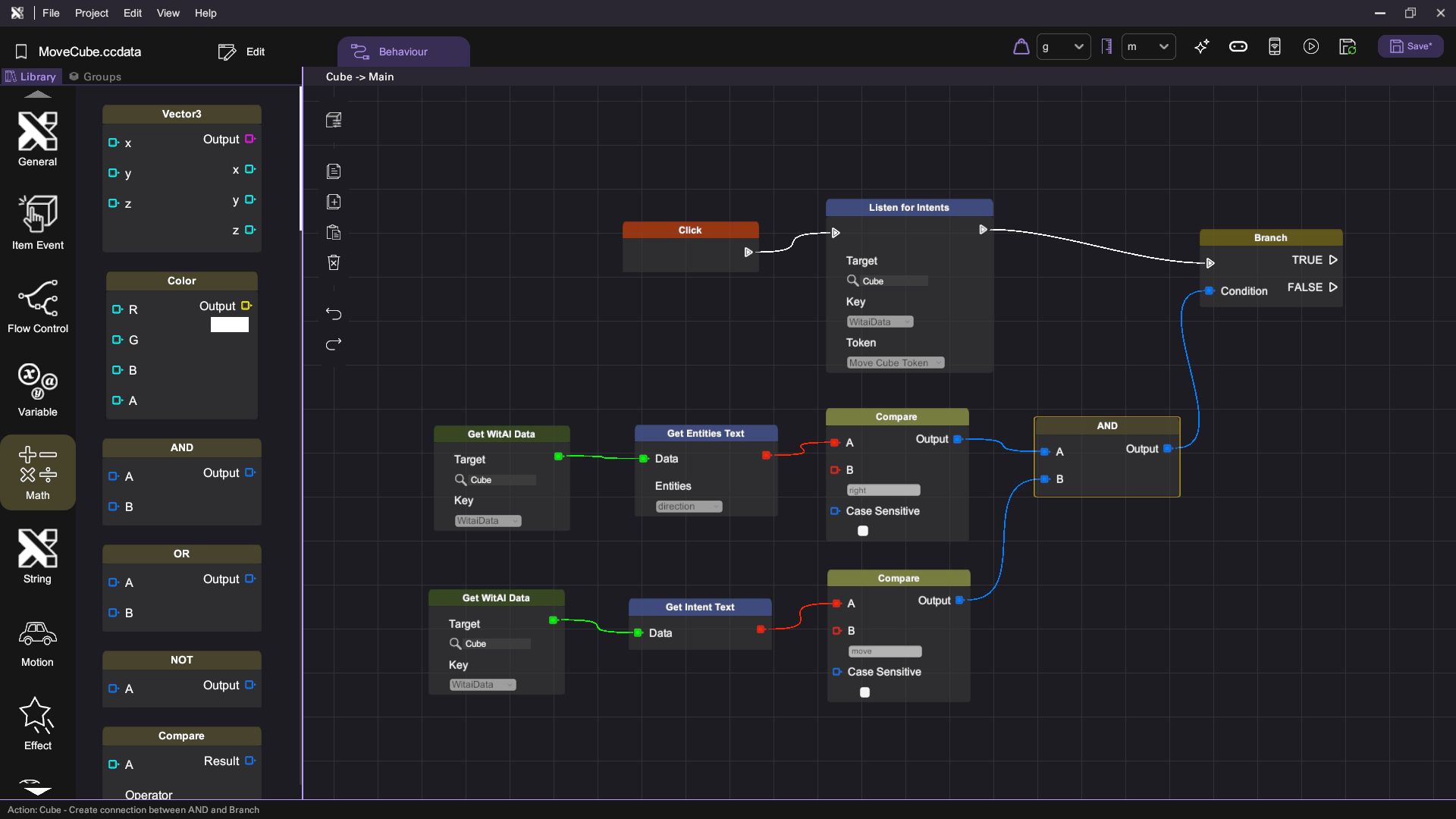This screenshot has width=1456, height=819.
Task: Open the length unit 'm' dropdown
Action: (1148, 47)
